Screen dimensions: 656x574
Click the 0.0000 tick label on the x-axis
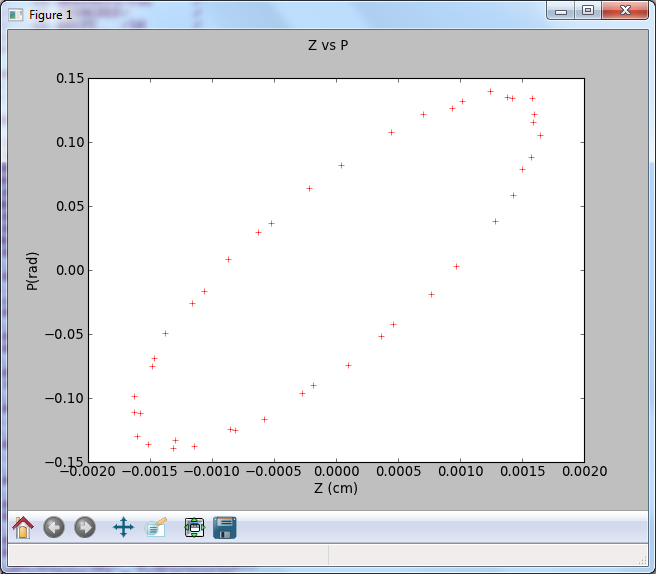point(336,471)
